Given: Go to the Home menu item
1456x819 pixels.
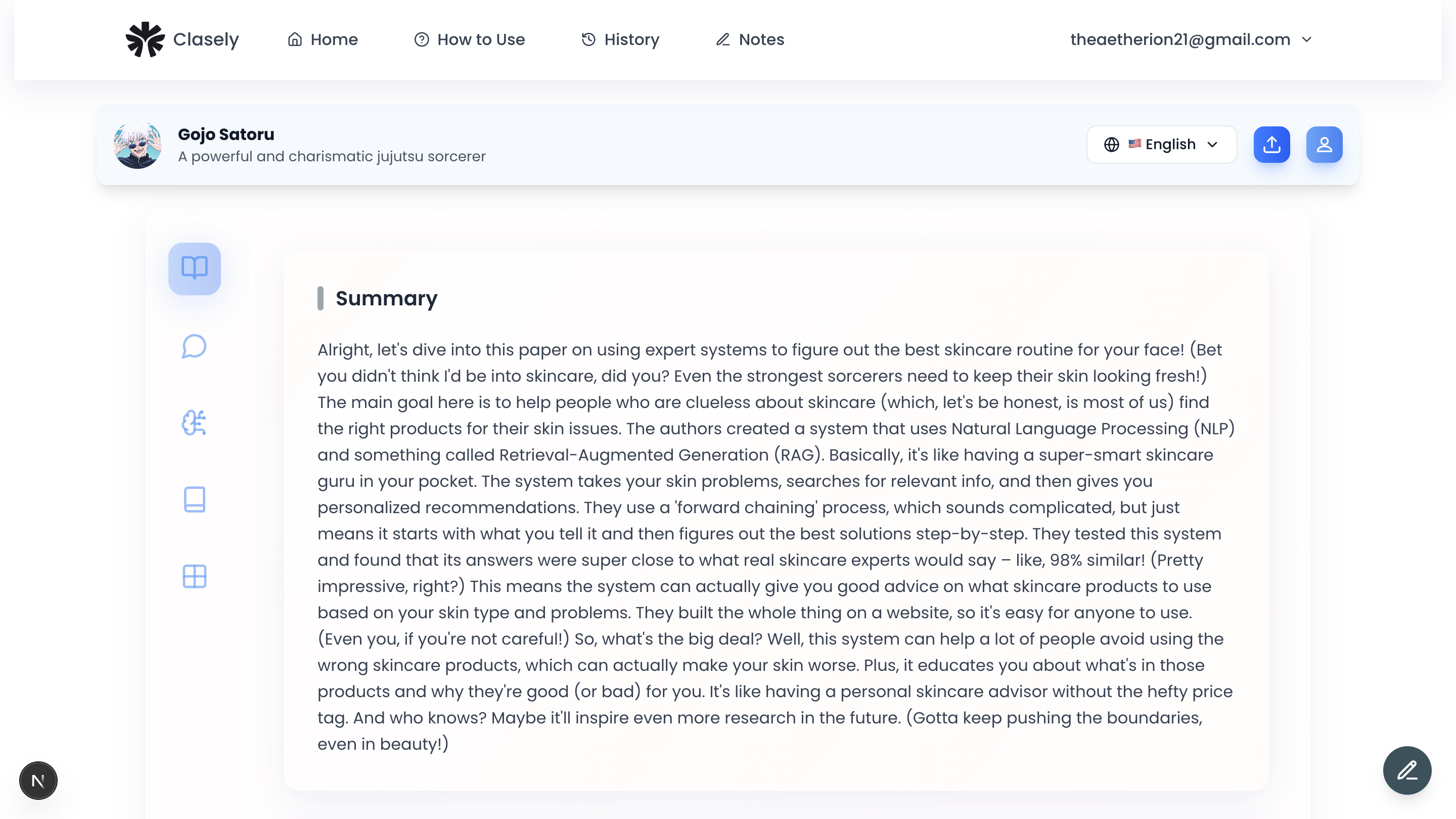Looking at the screenshot, I should (x=322, y=39).
